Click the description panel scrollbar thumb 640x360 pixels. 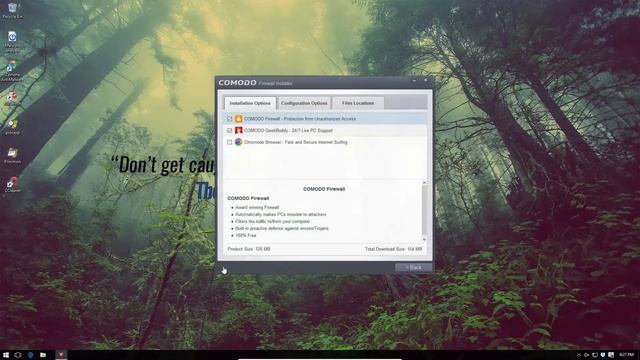pos(424,210)
